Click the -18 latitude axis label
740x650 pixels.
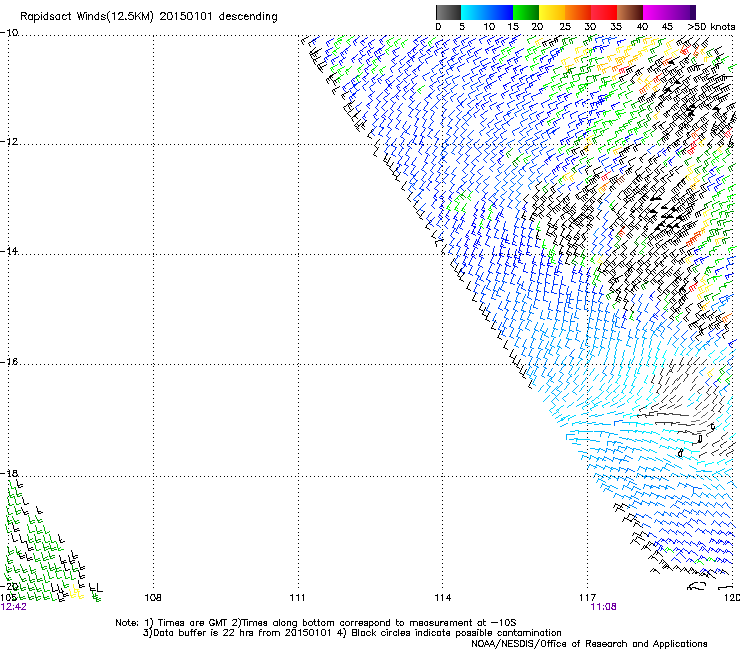[x=9, y=473]
